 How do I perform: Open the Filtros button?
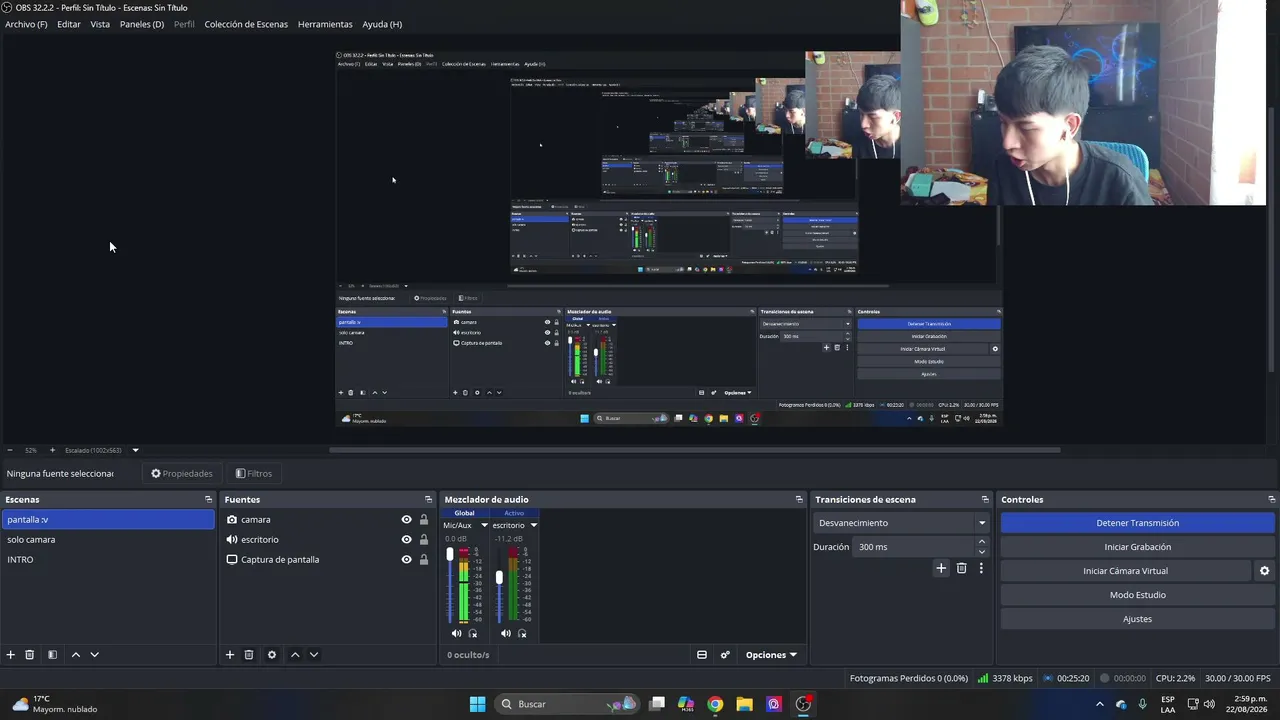[x=254, y=474]
